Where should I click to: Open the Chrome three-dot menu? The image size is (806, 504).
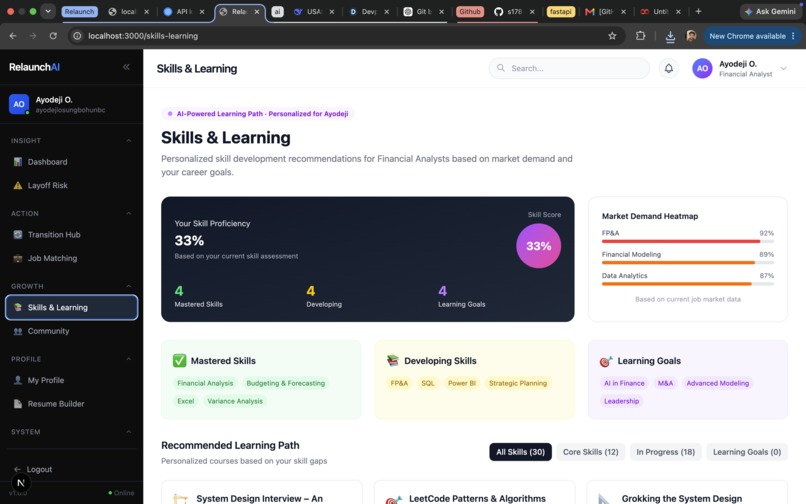(793, 36)
